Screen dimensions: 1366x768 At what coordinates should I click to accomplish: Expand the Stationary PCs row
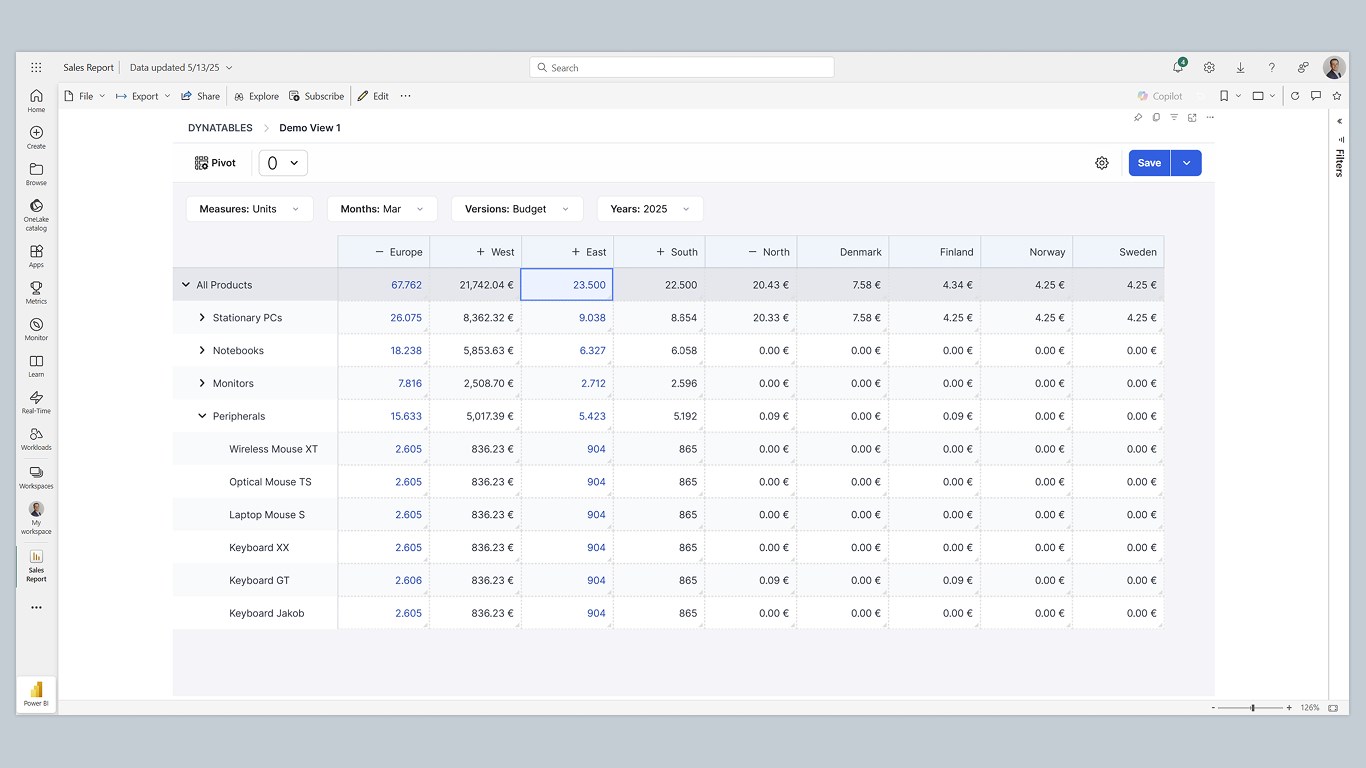[x=202, y=318]
